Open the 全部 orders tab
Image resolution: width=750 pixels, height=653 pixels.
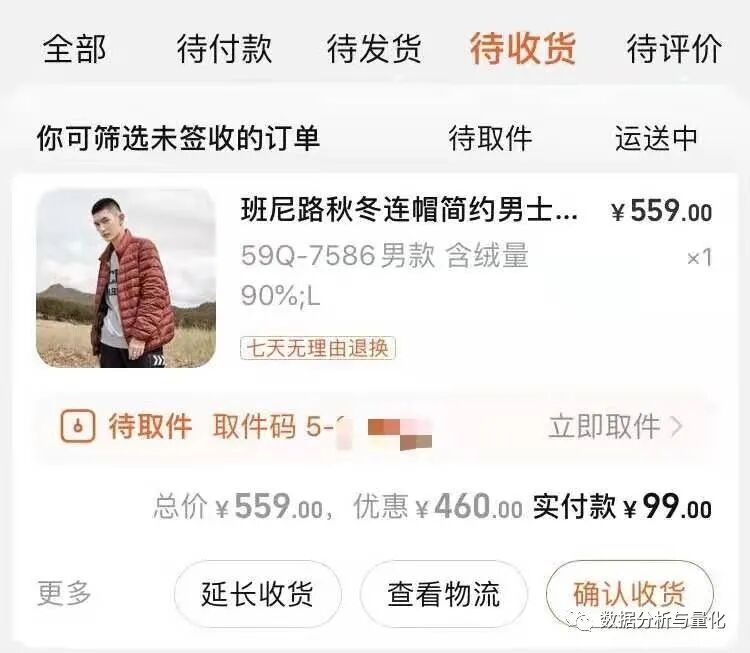74,49
